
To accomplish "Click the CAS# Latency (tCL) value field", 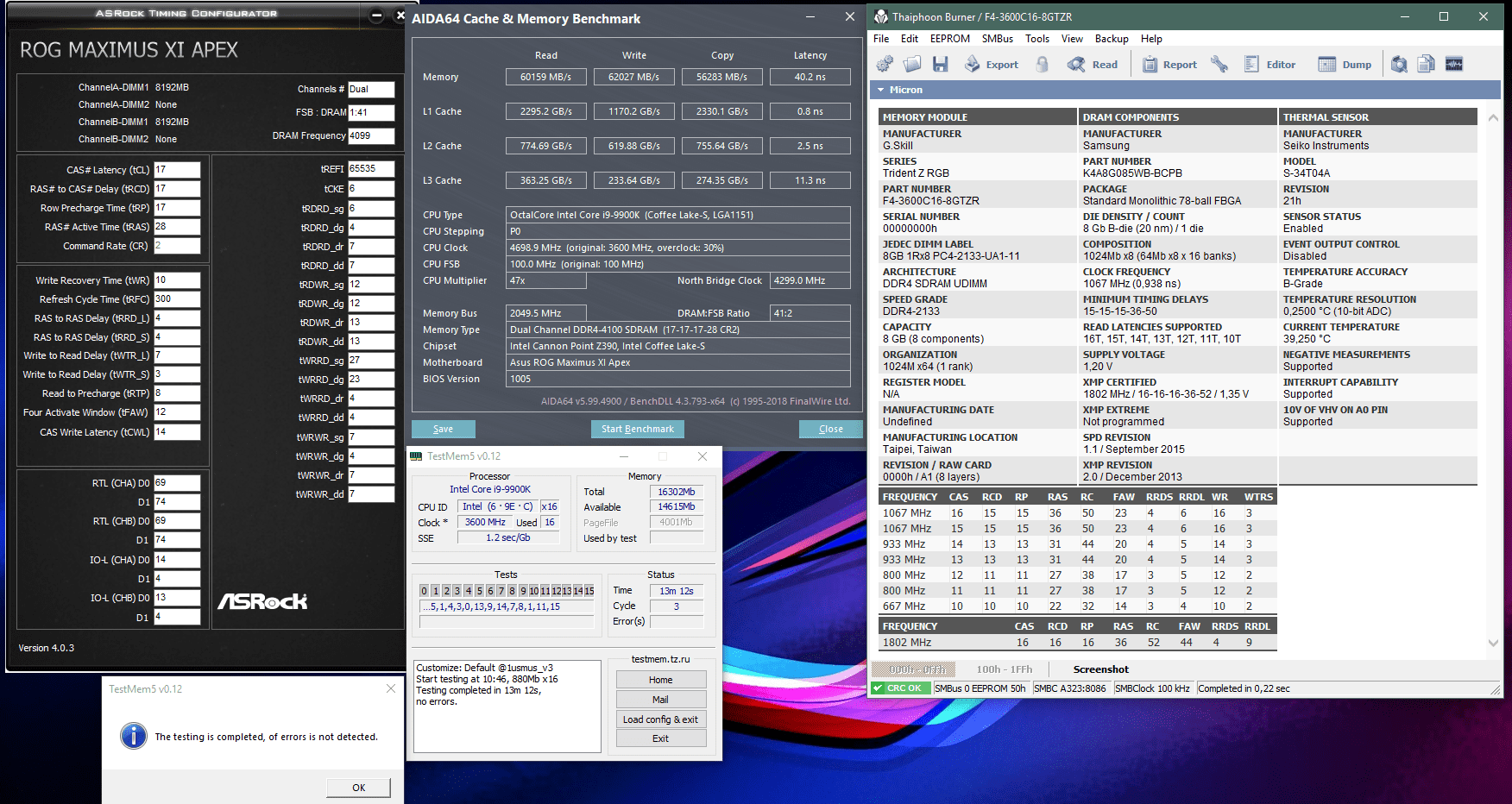I will pyautogui.click(x=177, y=170).
